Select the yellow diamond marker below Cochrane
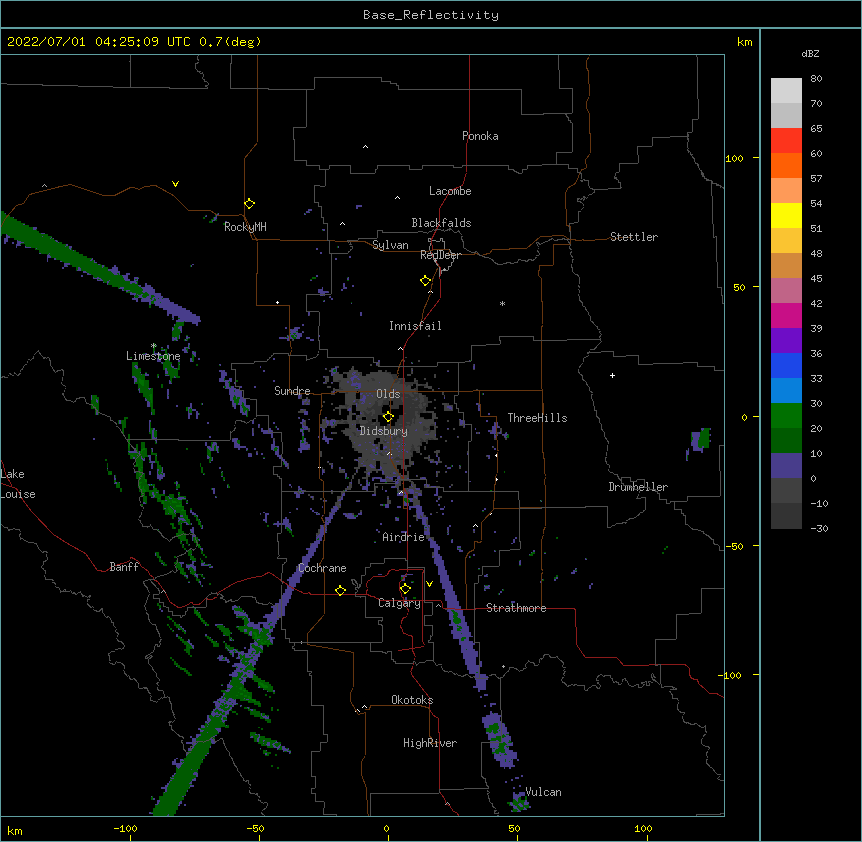The height and width of the screenshot is (842, 862). click(x=340, y=590)
